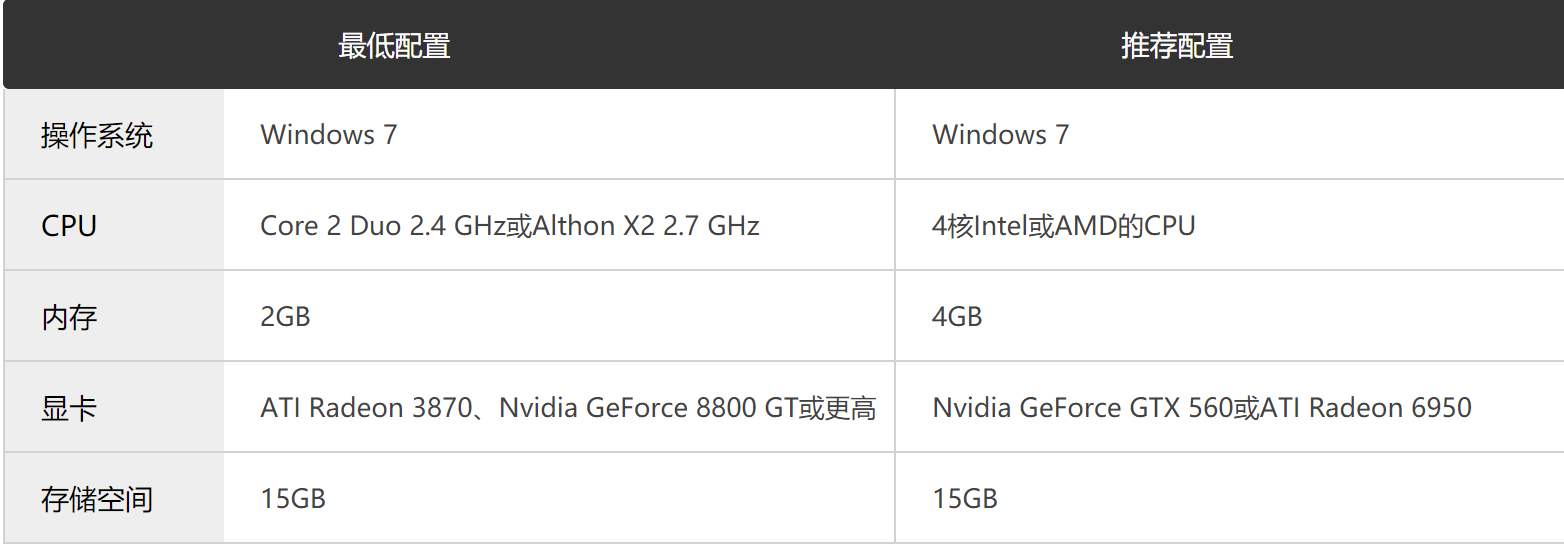Click the Nvidia GeForce 8800 GT text

(x=647, y=408)
